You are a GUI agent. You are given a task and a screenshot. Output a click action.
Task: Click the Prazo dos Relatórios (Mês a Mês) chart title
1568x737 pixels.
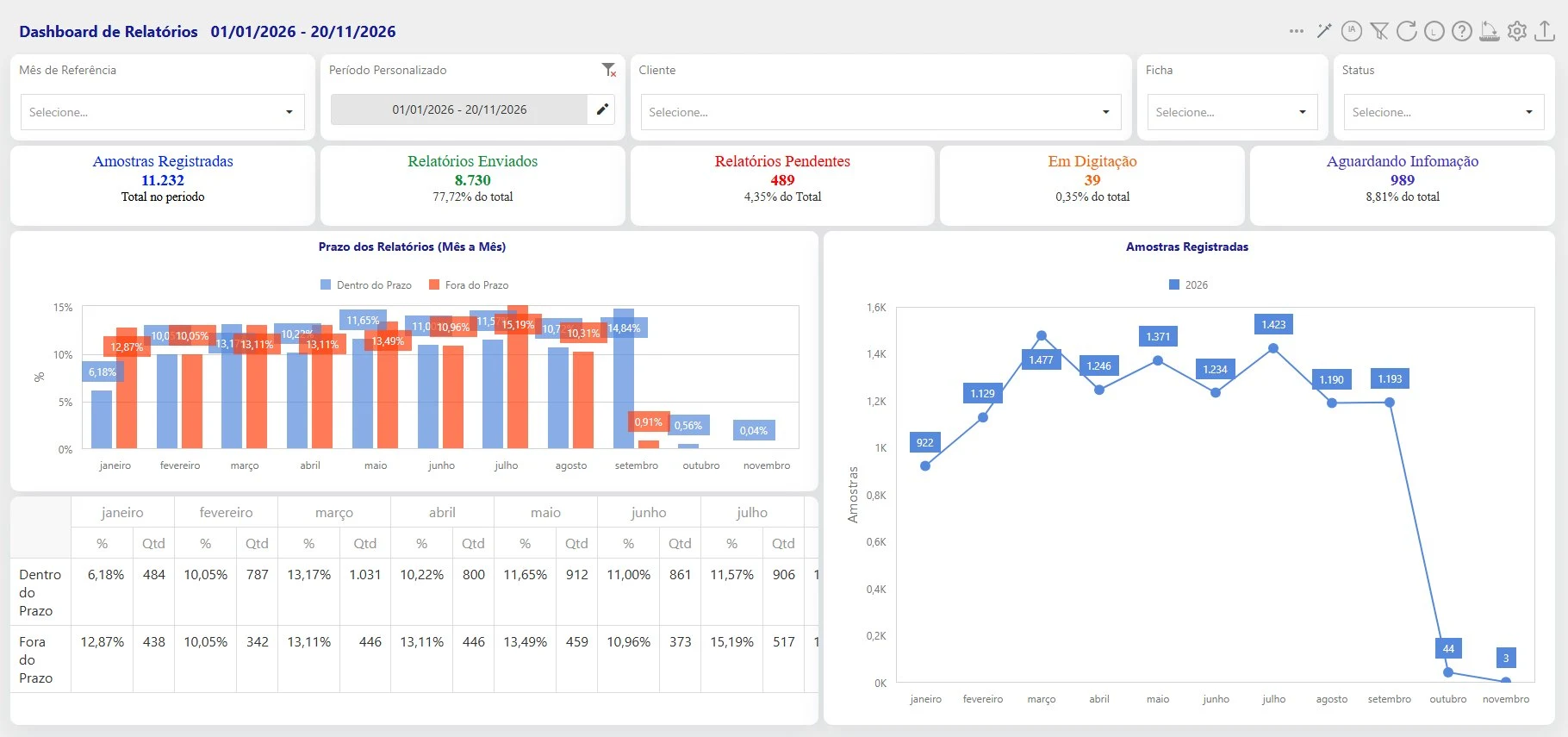coord(412,247)
